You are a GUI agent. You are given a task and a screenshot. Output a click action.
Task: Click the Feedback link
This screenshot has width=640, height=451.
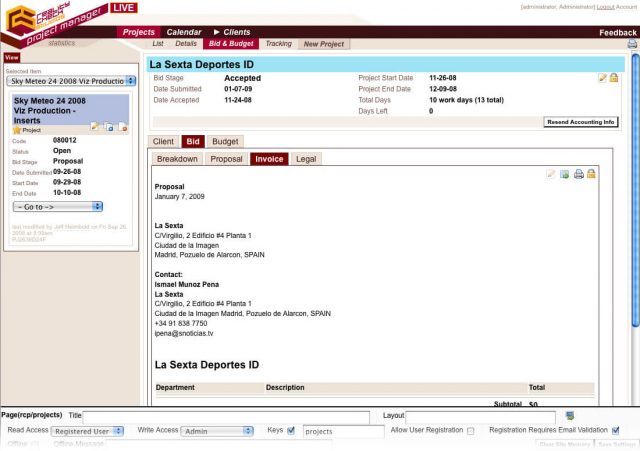click(x=618, y=33)
